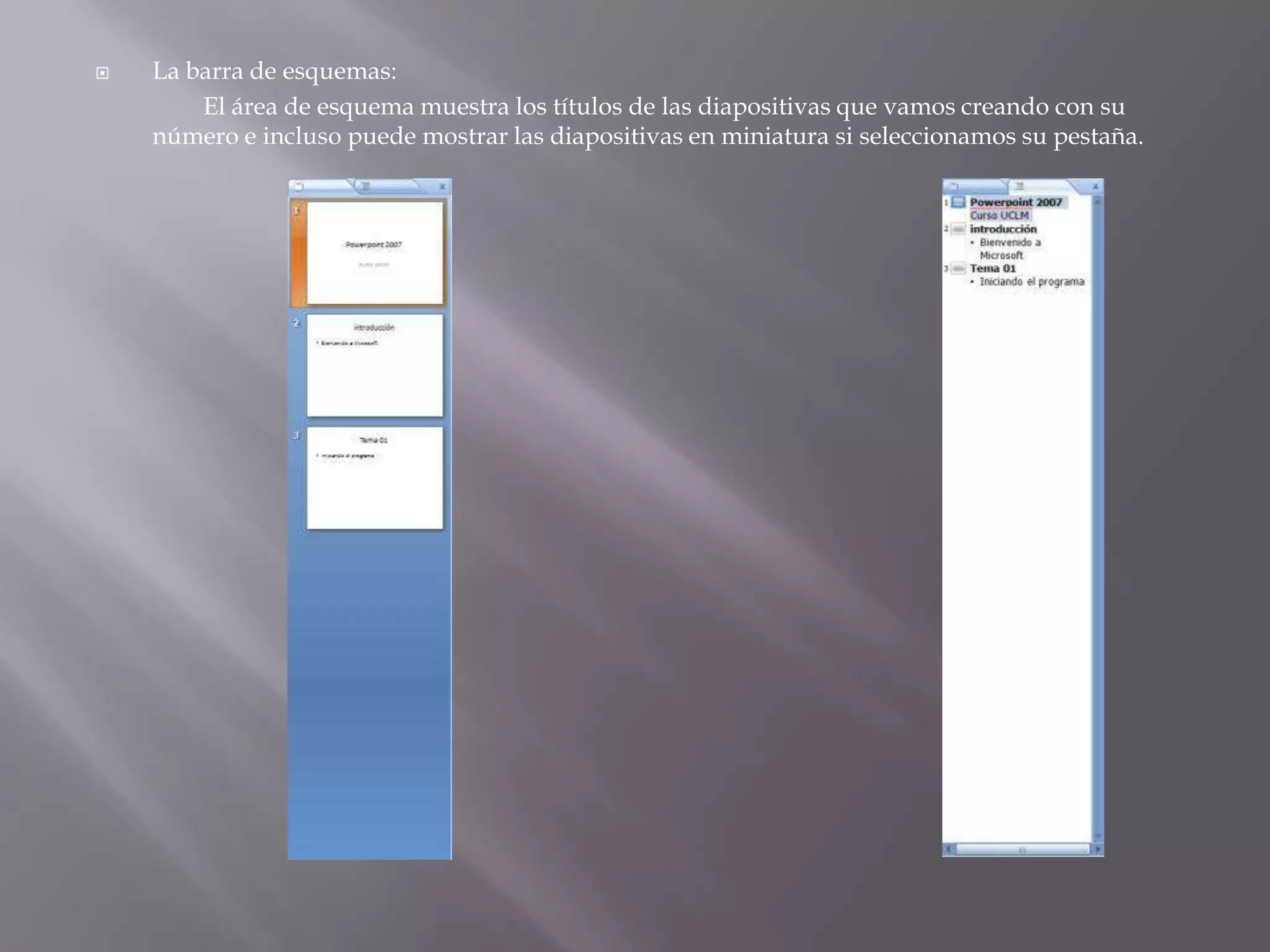
Task: Select slide 1 thumbnail 'Powerpoint 2007'
Action: pyautogui.click(x=375, y=253)
